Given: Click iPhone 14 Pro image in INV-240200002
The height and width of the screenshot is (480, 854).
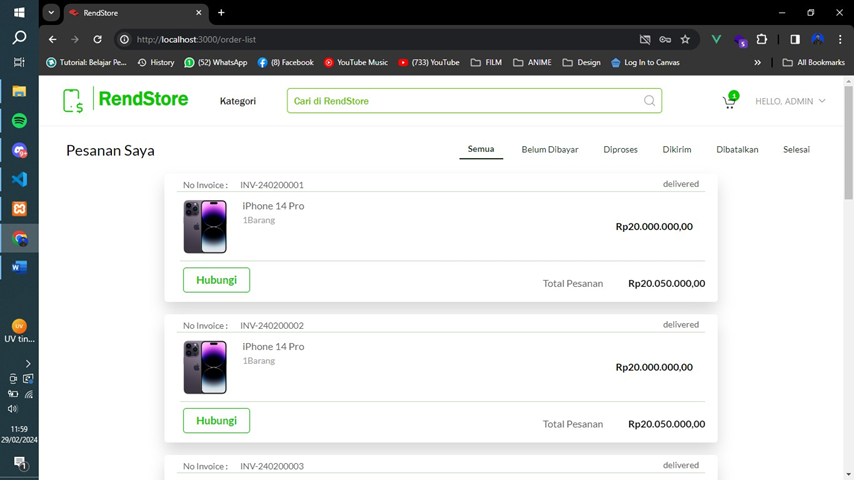Looking at the screenshot, I should pos(205,367).
